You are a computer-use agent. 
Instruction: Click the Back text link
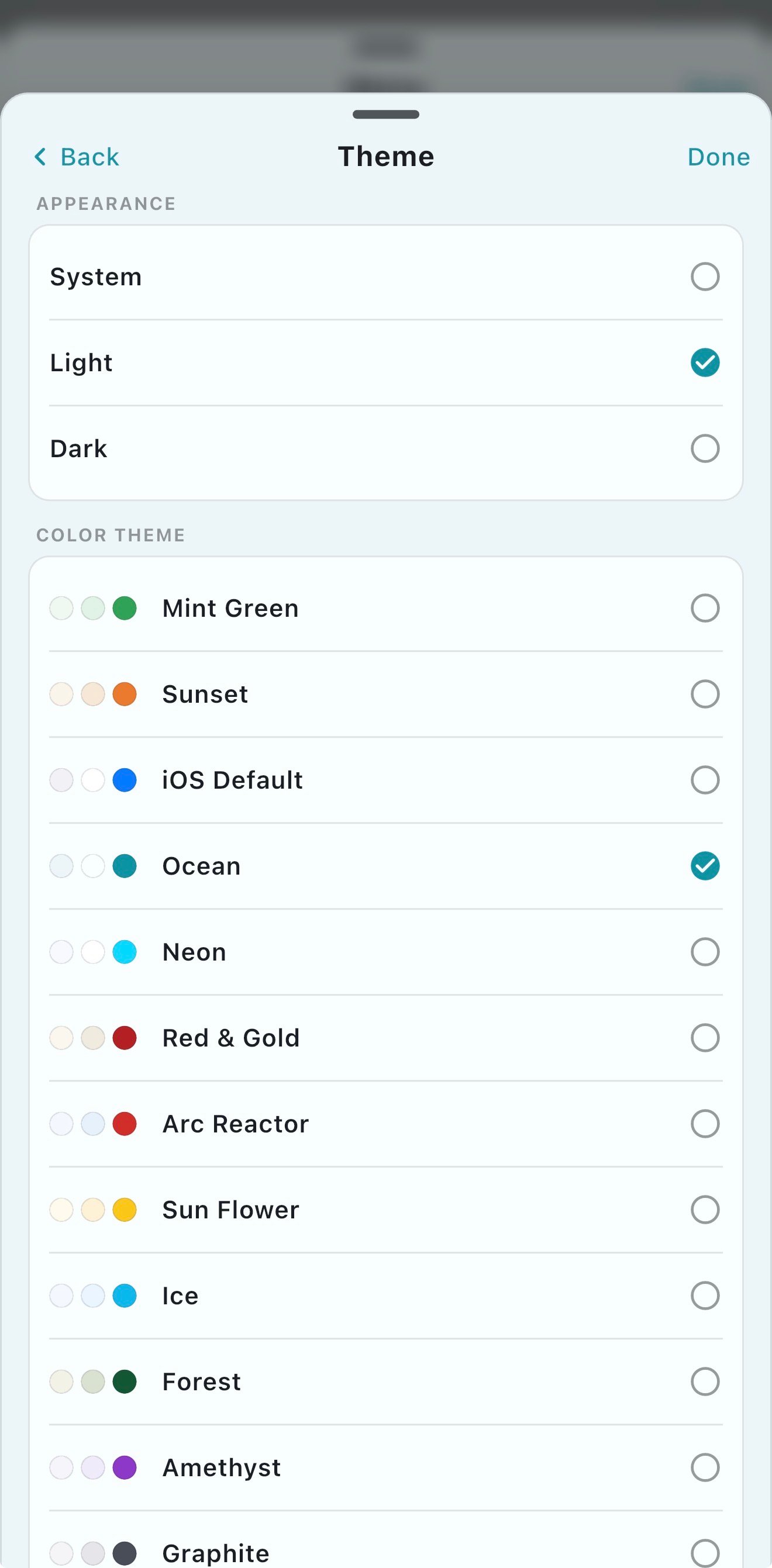coord(89,157)
